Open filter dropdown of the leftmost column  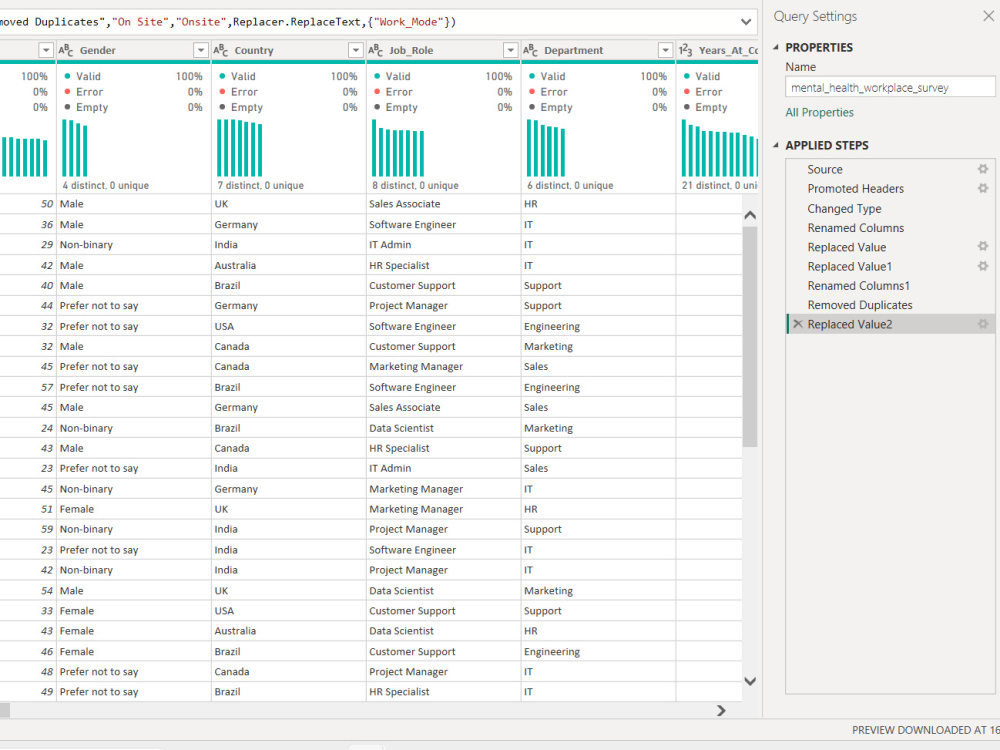(x=46, y=50)
